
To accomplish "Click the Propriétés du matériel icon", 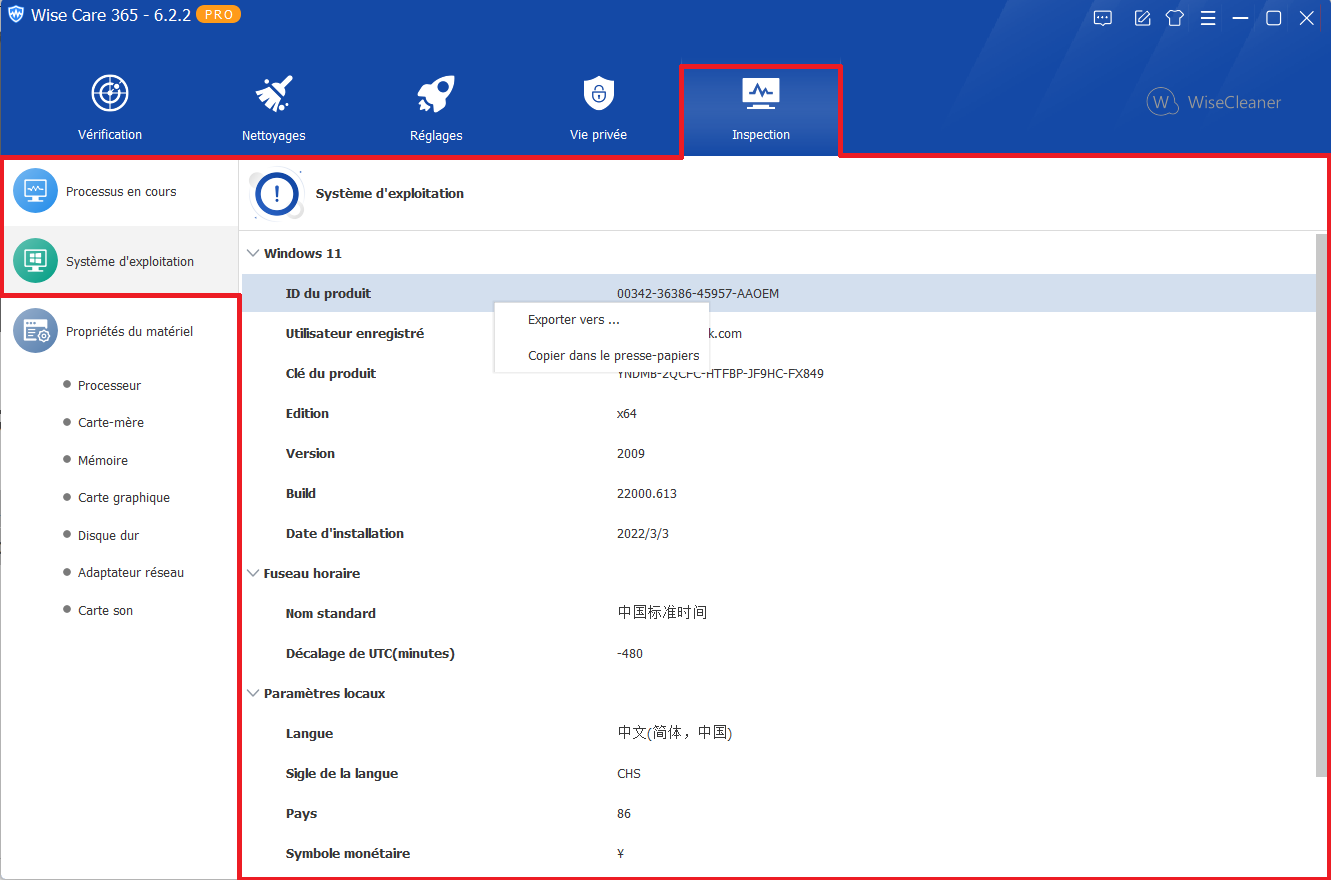I will (35, 331).
